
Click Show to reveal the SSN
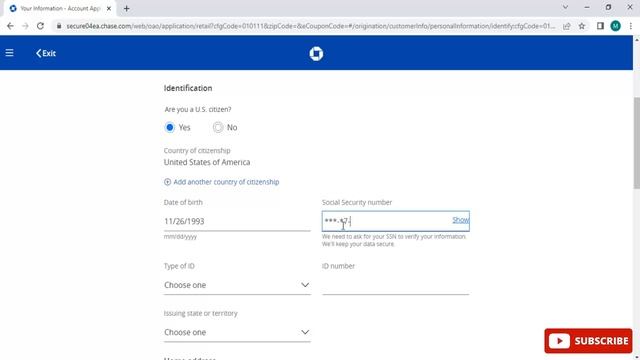[x=460, y=220]
